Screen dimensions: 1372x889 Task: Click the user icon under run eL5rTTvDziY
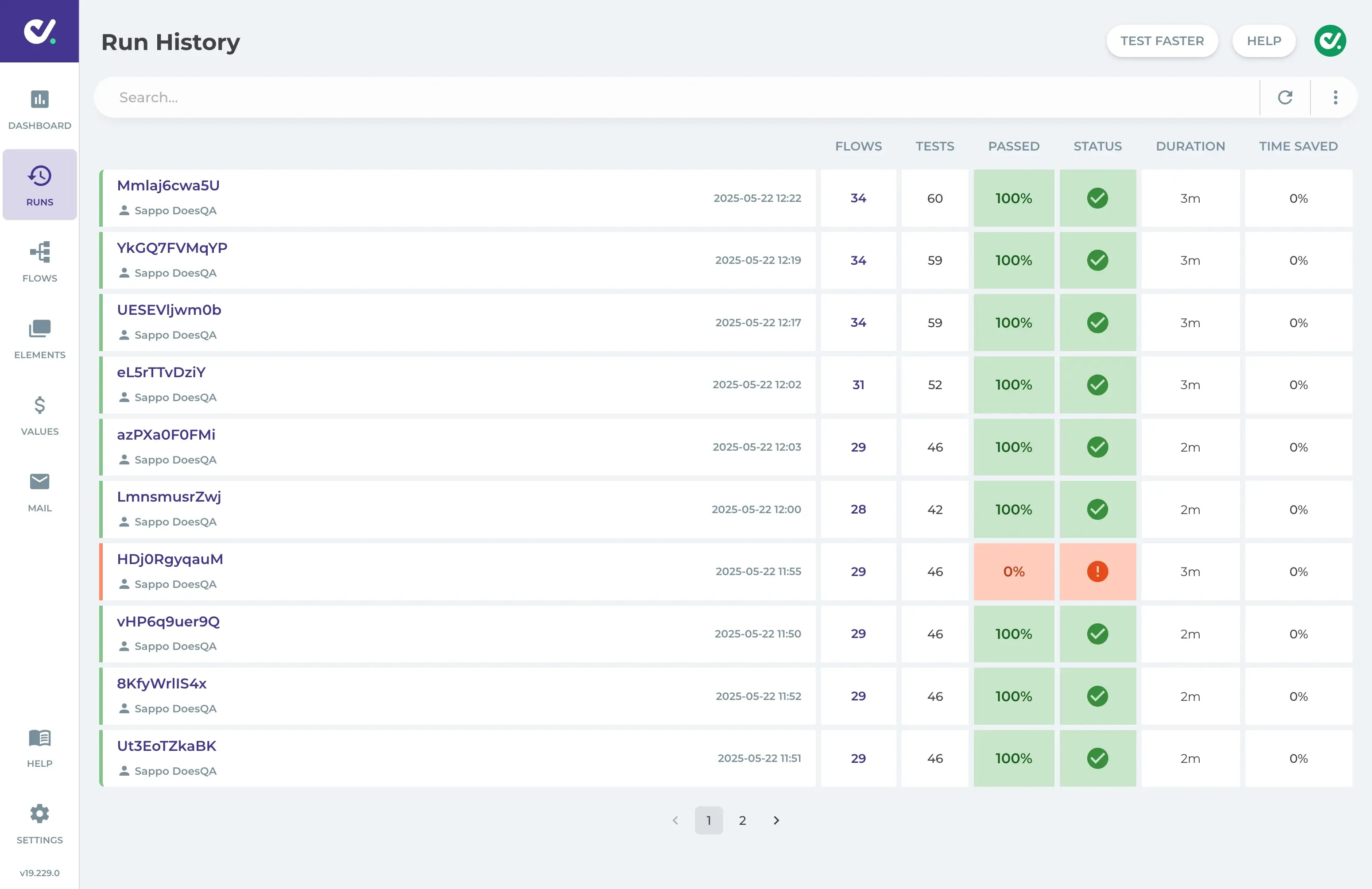[x=124, y=397]
